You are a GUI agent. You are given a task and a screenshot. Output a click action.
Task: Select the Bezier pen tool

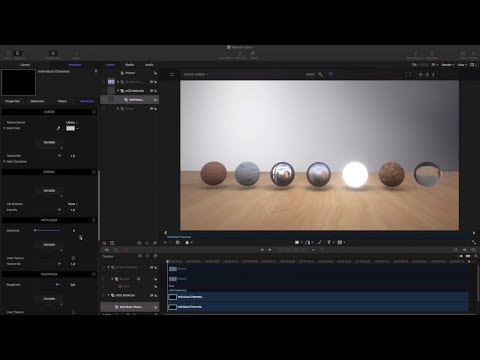pyautogui.click(x=308, y=242)
